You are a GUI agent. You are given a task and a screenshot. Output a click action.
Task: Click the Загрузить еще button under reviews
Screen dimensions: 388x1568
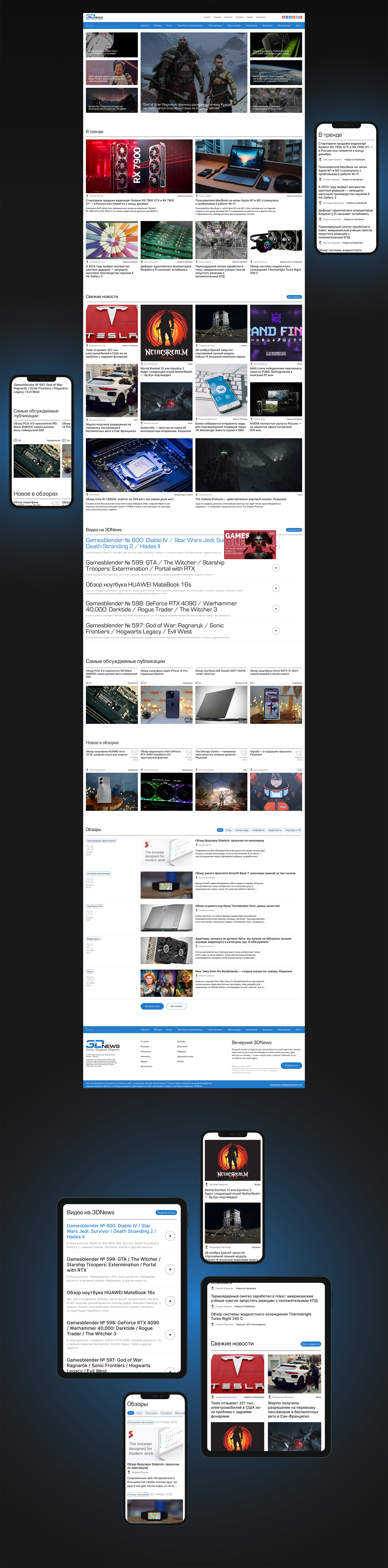[152, 1006]
